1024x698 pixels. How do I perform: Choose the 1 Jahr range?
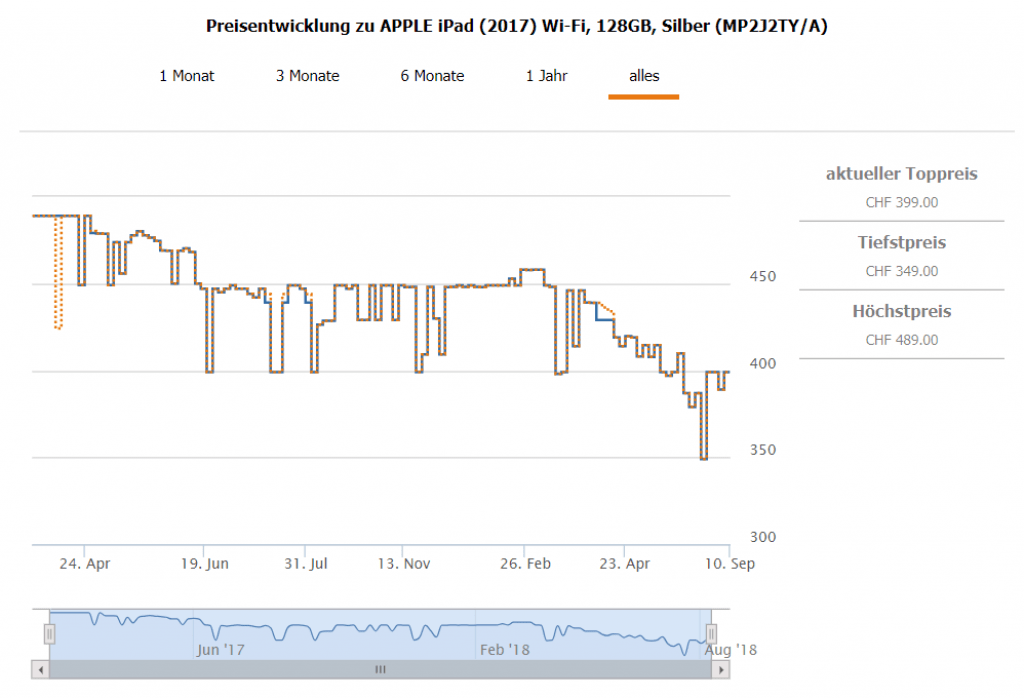pos(547,76)
